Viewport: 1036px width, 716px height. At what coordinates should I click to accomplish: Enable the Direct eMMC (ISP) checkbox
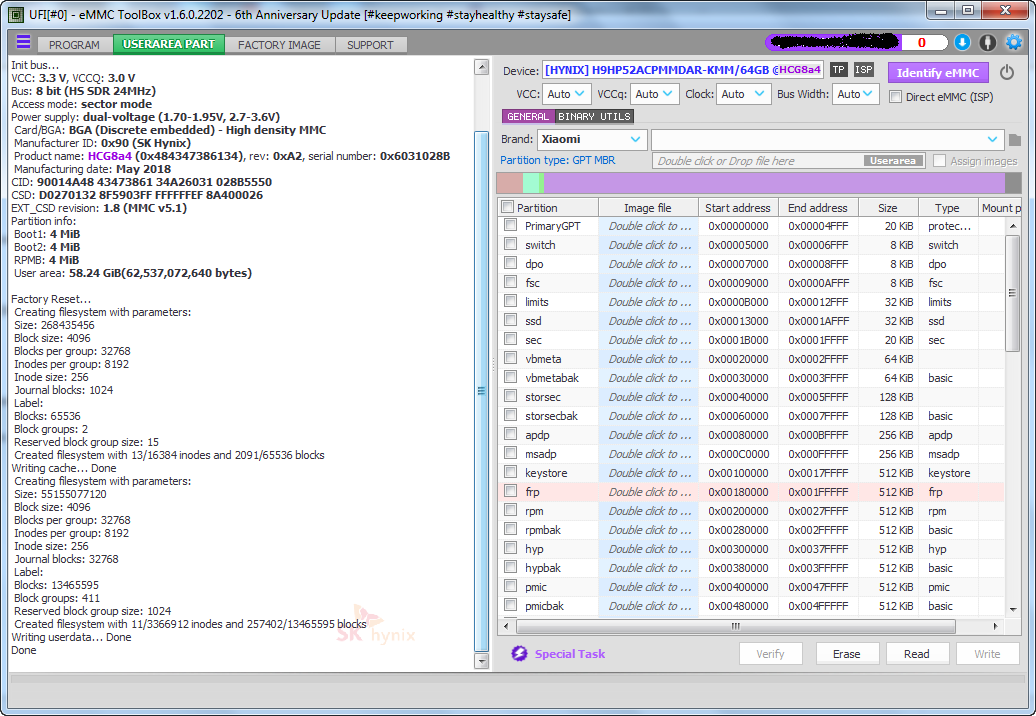coord(896,97)
